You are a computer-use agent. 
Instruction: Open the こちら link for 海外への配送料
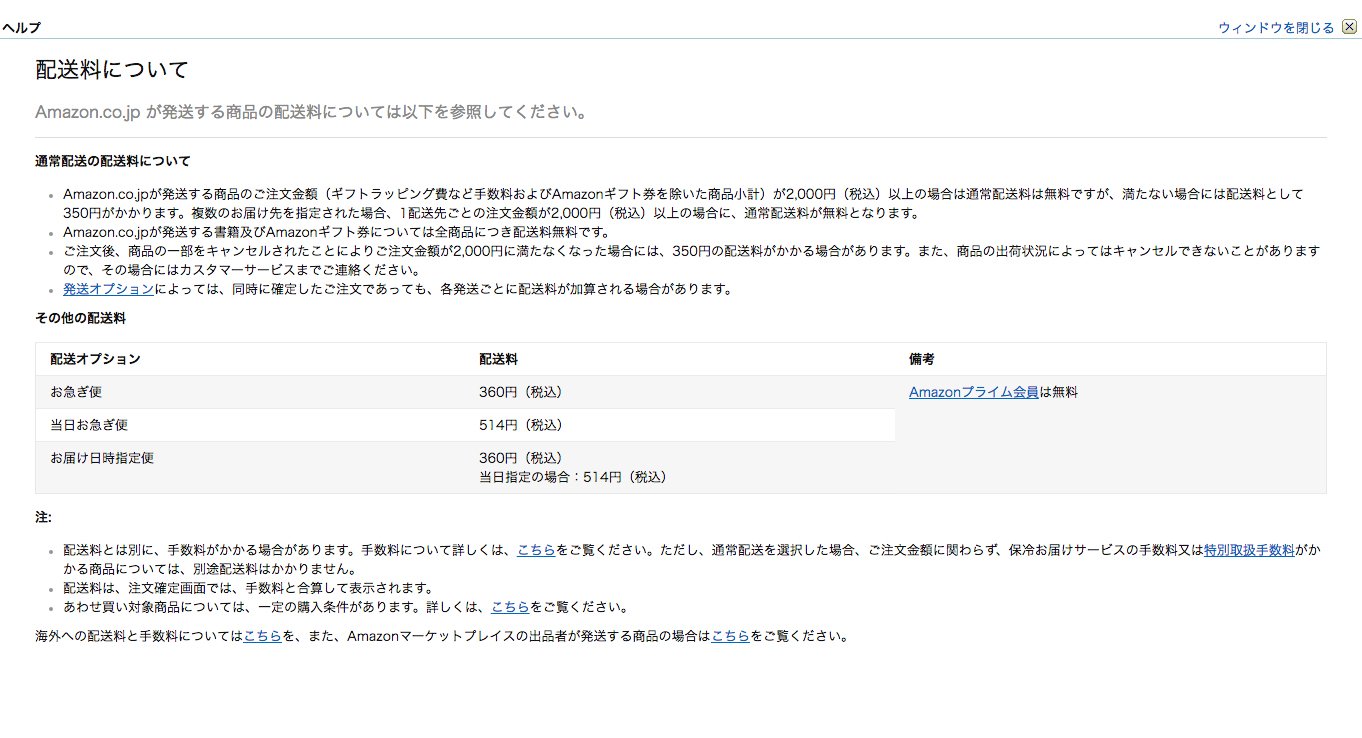(263, 634)
